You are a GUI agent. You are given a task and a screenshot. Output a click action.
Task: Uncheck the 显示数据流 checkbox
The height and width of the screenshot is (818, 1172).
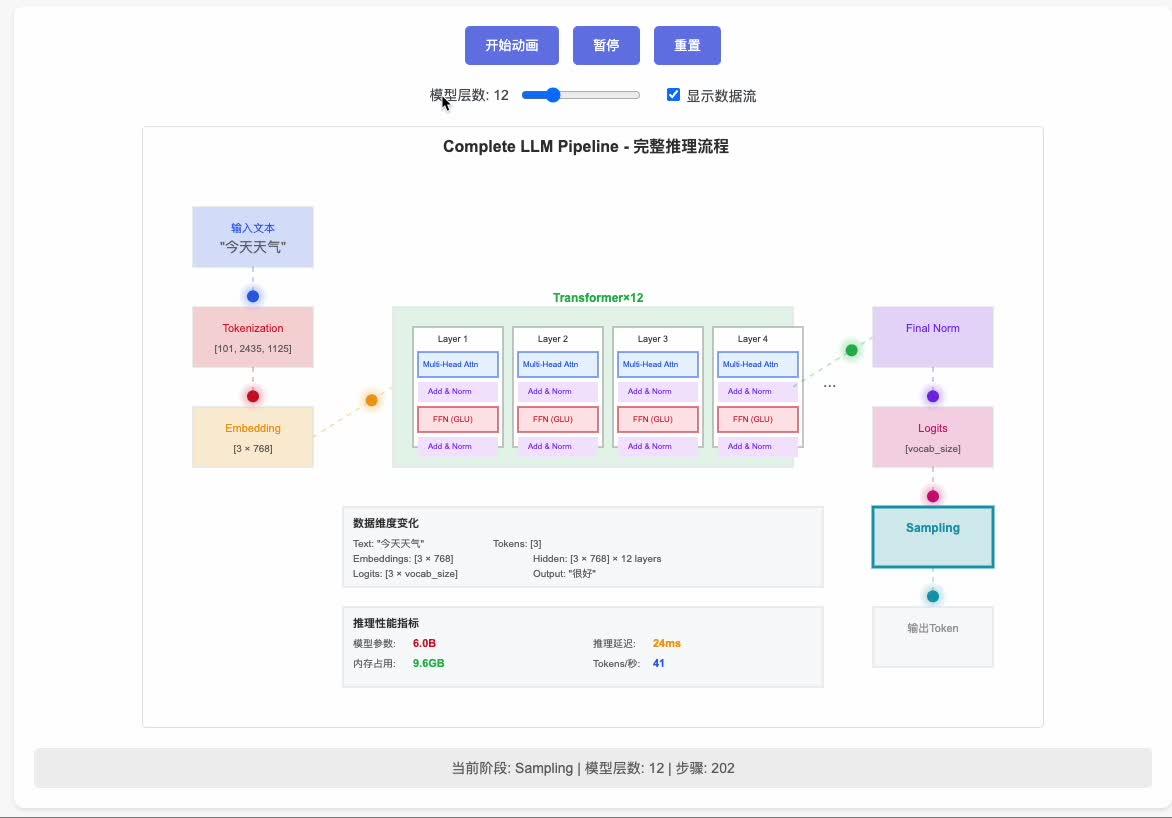(x=673, y=95)
